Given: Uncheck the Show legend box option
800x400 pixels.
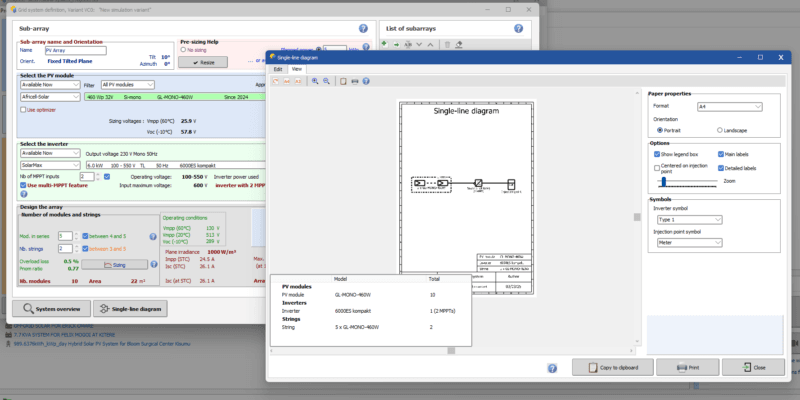Looking at the screenshot, I should coord(656,155).
